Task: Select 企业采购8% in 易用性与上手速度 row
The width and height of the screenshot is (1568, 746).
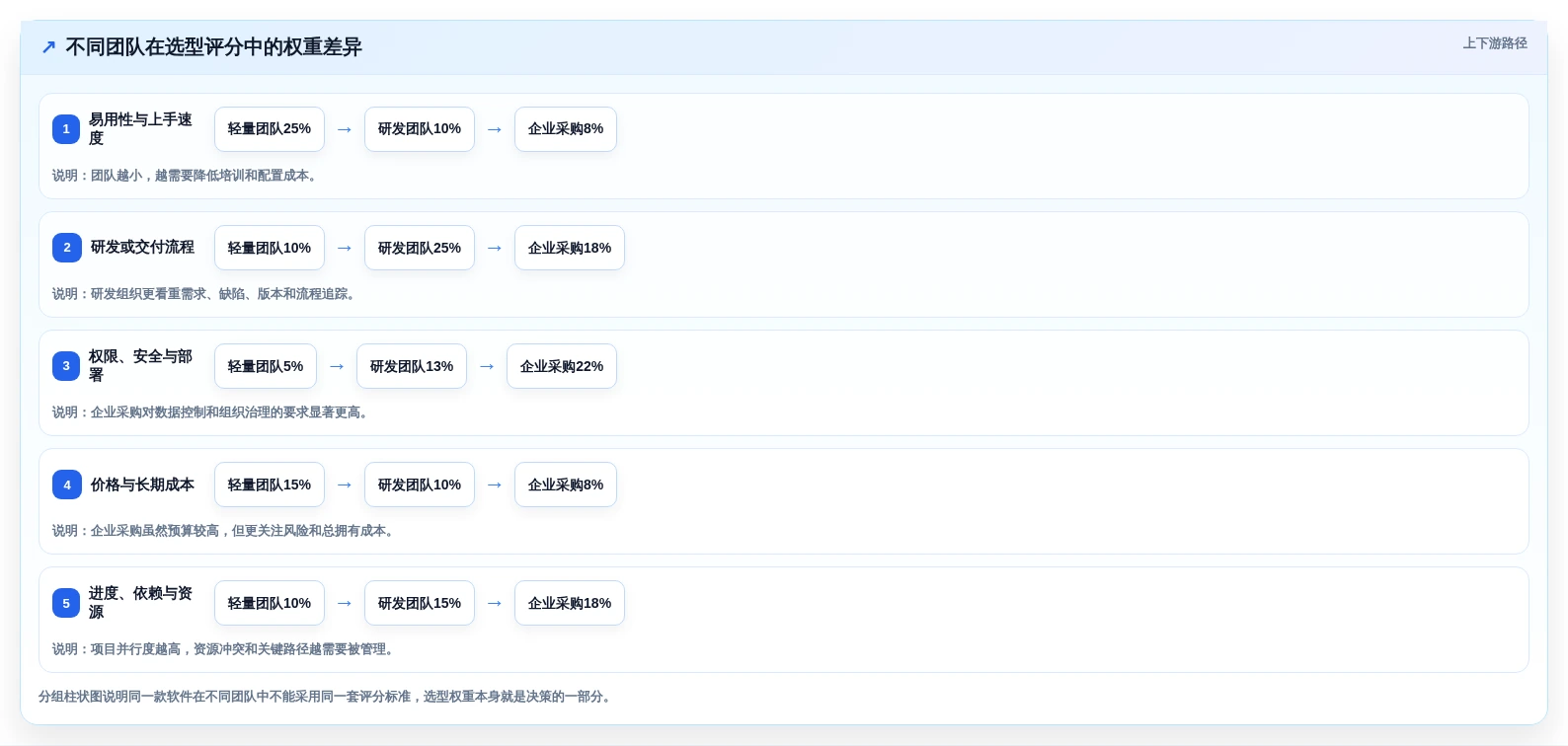Action: [x=566, y=129]
